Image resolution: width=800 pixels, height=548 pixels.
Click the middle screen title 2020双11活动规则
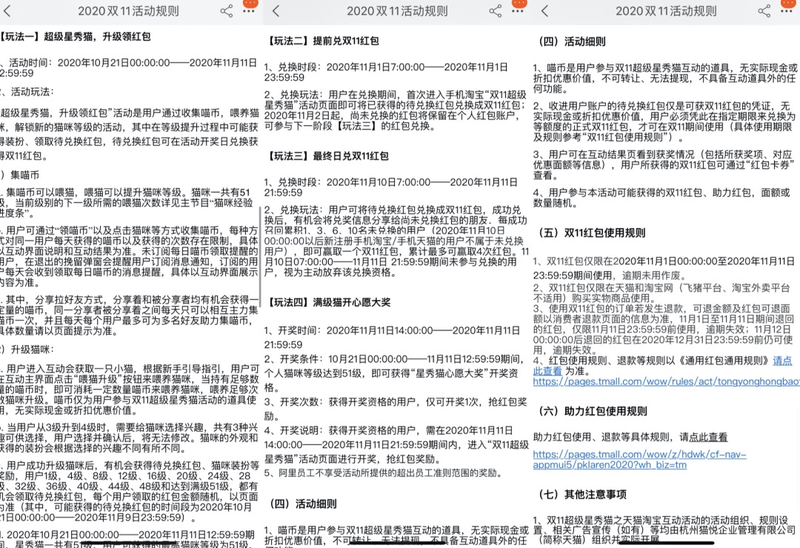[397, 11]
